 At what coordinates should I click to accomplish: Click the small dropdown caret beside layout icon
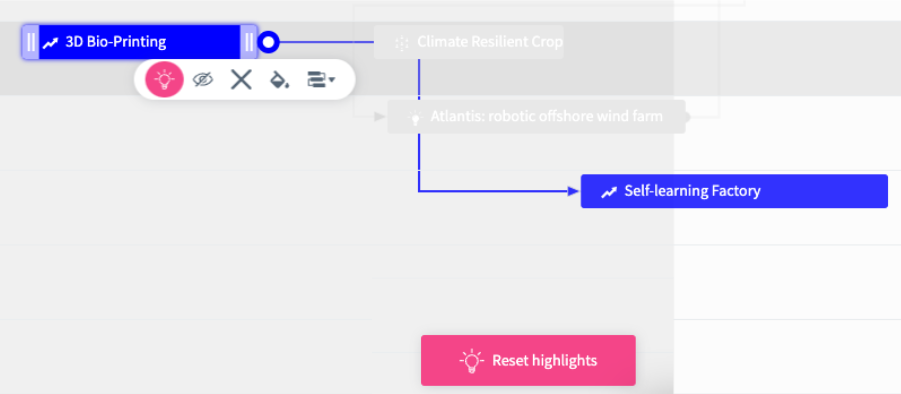[332, 80]
